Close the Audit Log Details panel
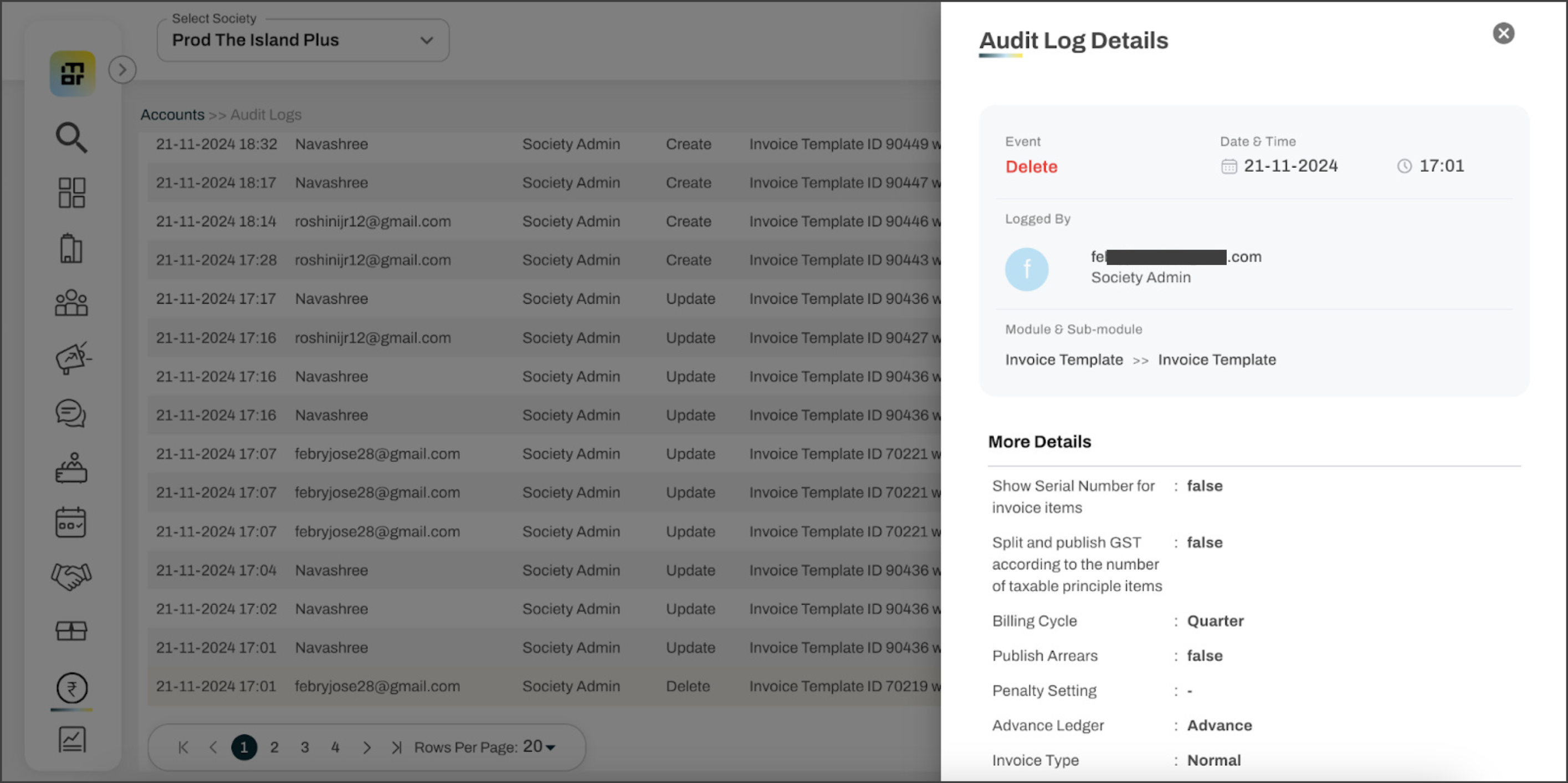Viewport: 1568px width, 783px height. [x=1503, y=33]
